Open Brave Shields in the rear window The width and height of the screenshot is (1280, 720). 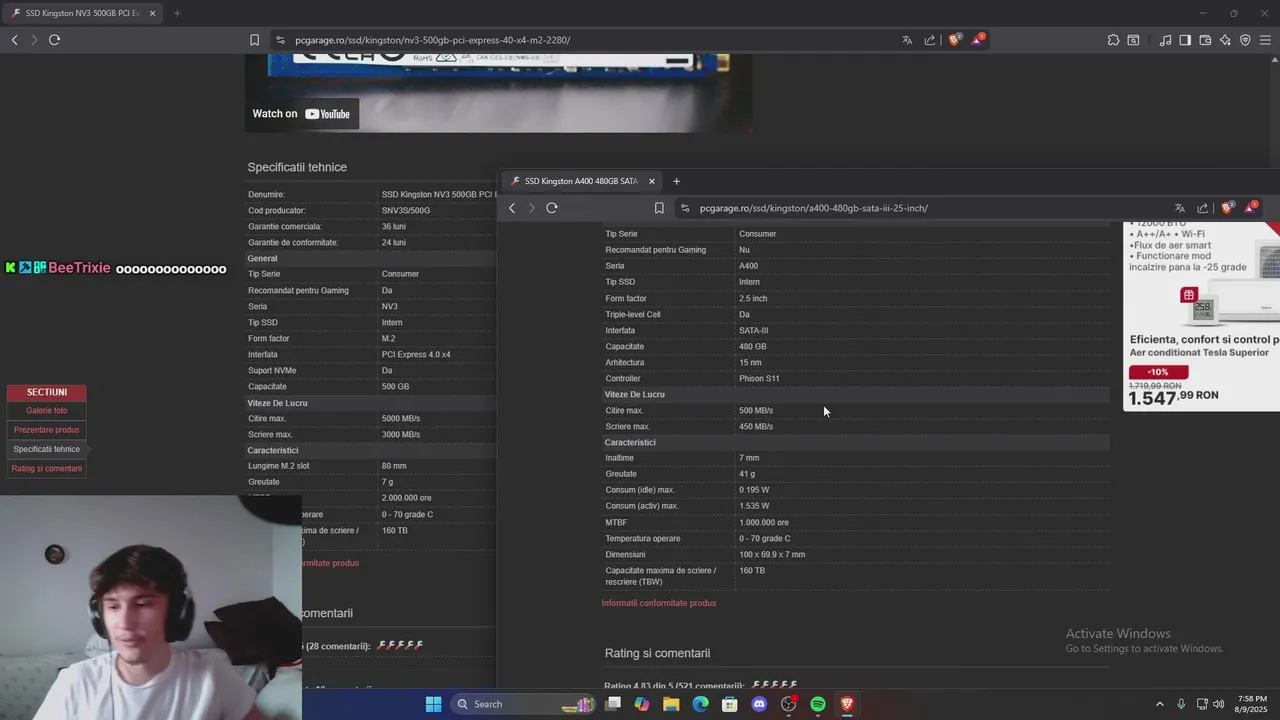coord(954,40)
